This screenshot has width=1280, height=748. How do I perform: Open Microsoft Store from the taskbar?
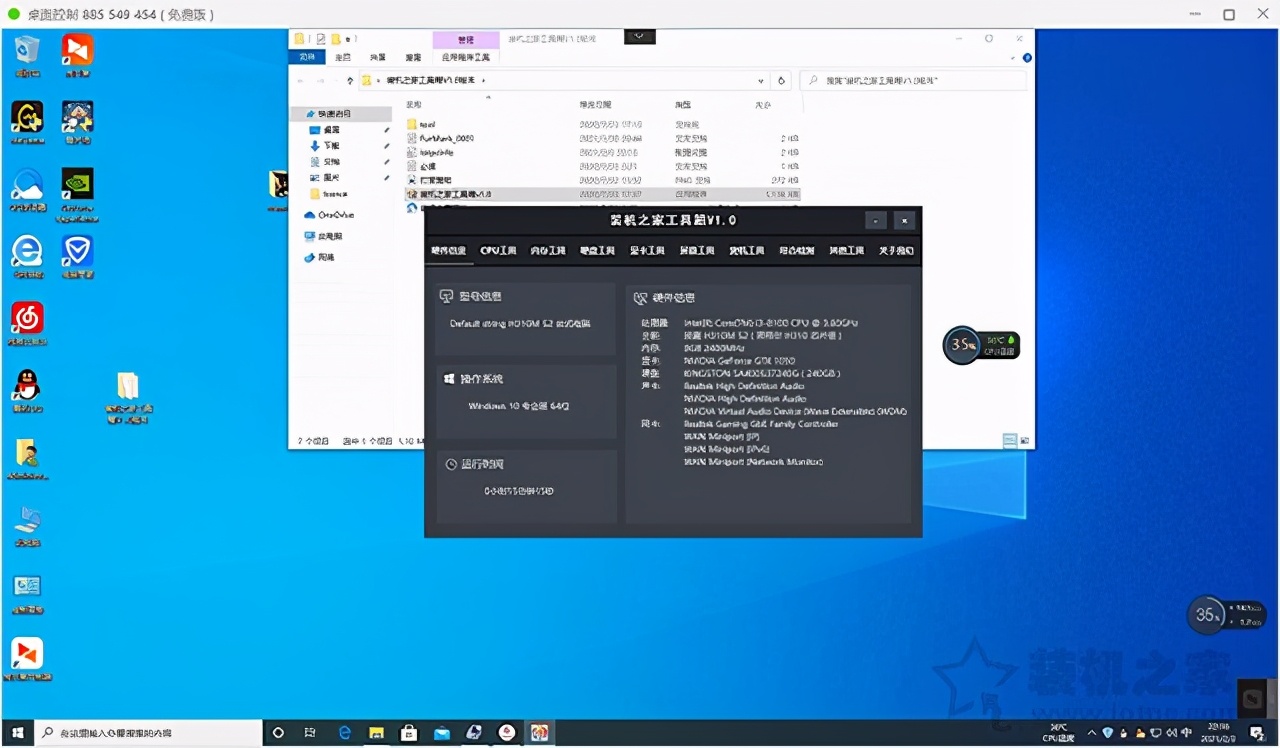(x=409, y=733)
